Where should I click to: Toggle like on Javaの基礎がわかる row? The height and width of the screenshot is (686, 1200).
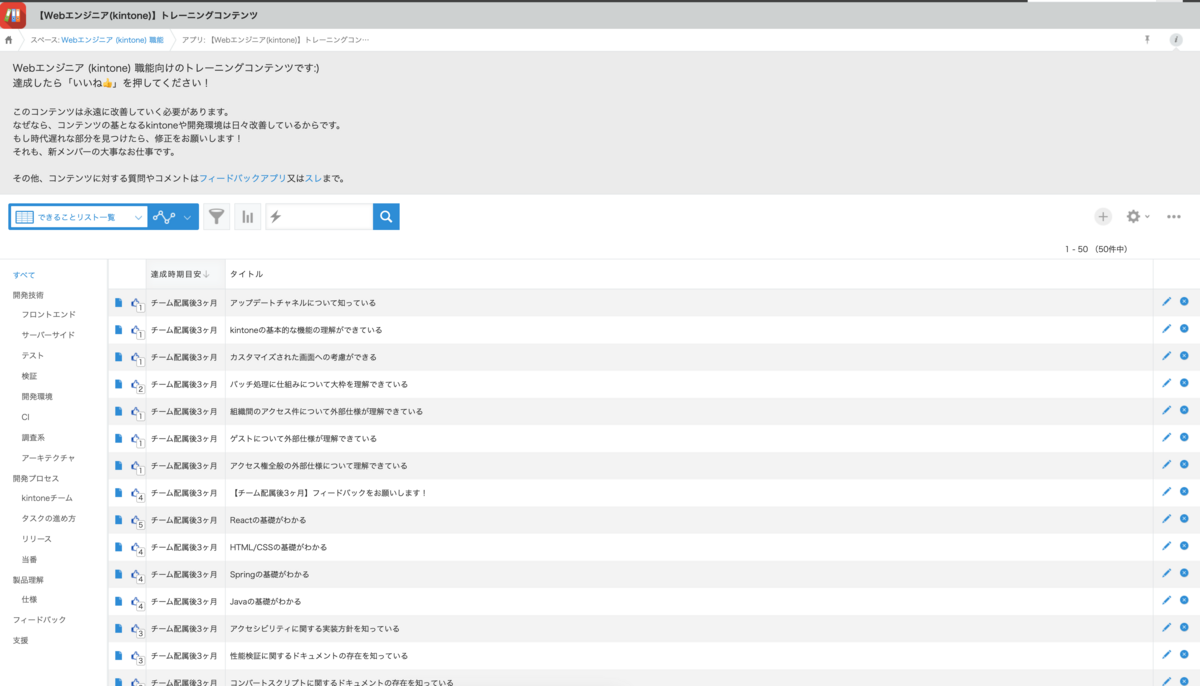(x=136, y=601)
